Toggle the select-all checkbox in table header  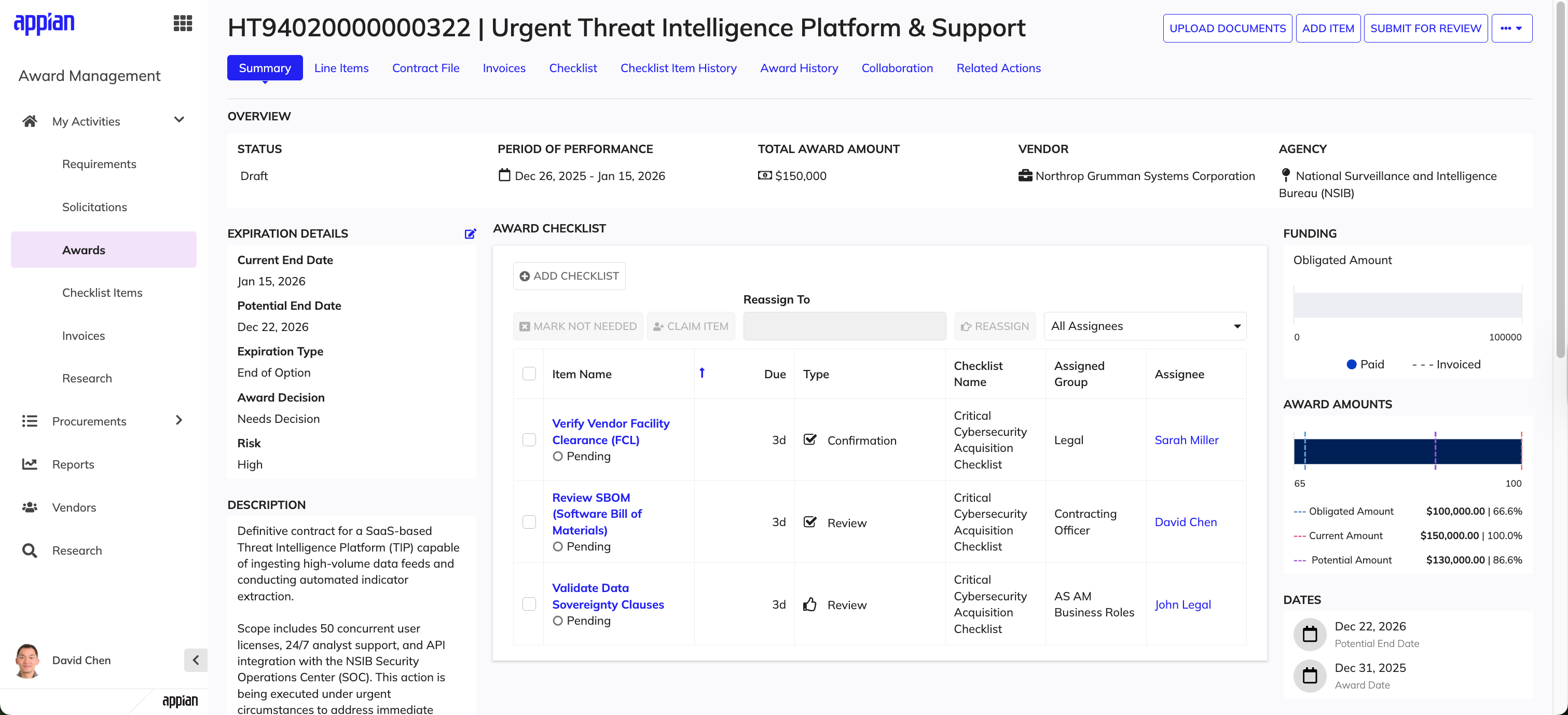coord(529,374)
